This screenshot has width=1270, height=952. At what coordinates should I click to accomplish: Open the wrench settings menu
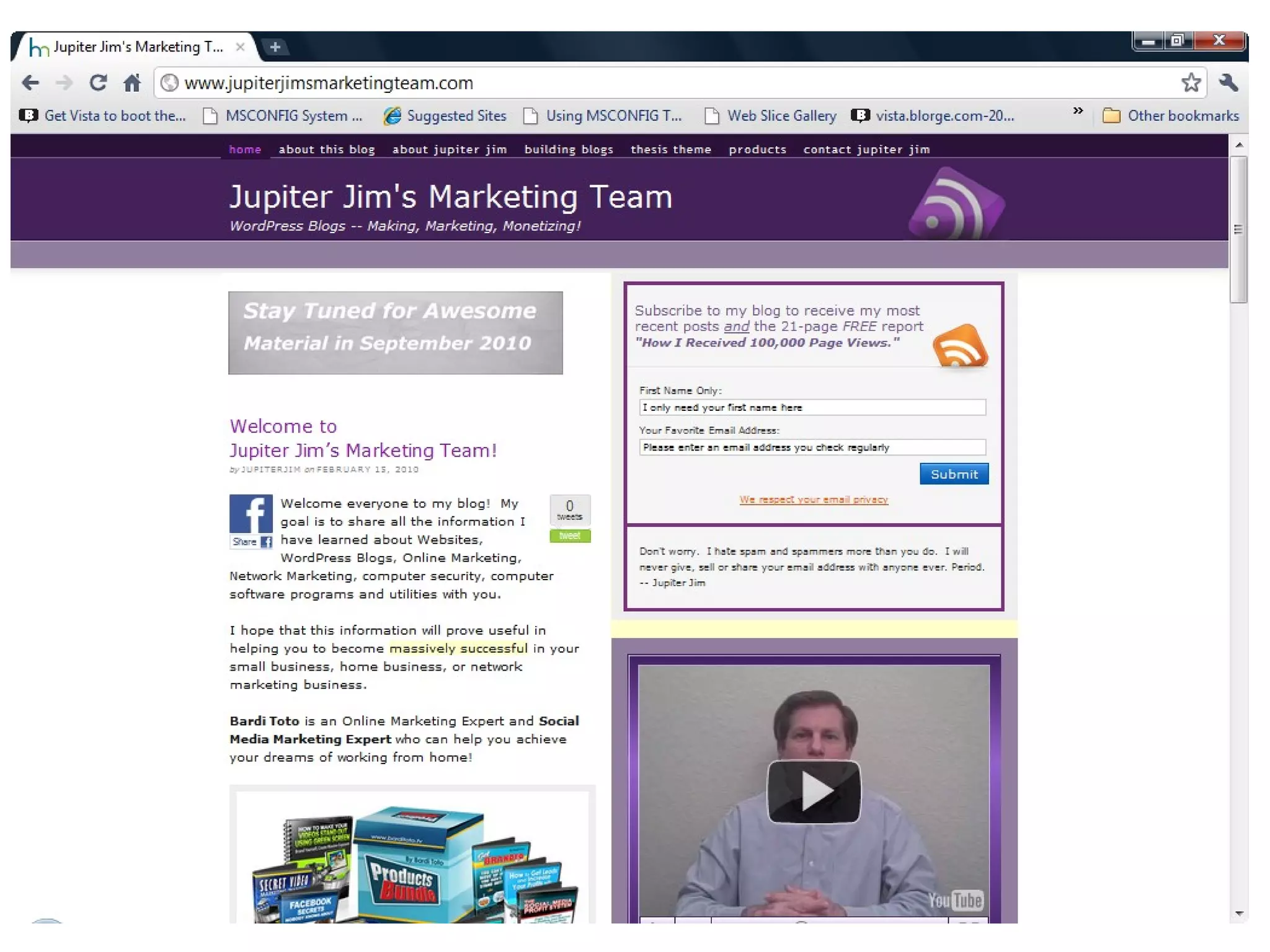coord(1228,82)
